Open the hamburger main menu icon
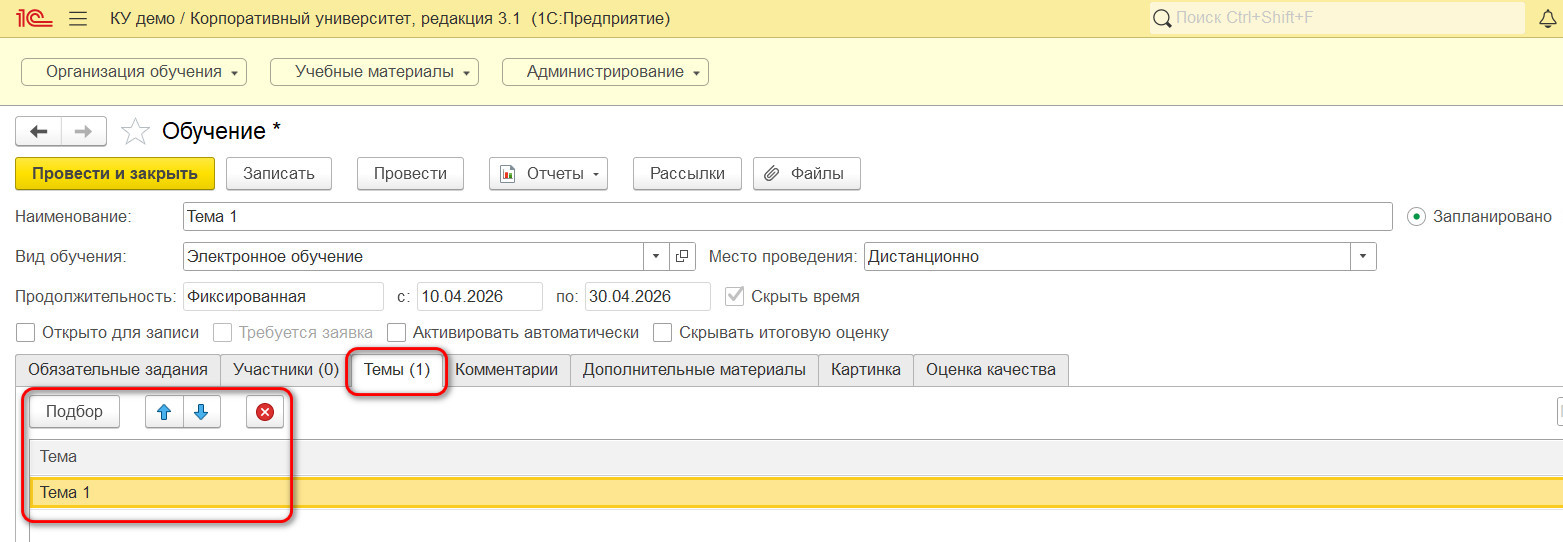Screen dimensions: 1563x542 coord(79,19)
